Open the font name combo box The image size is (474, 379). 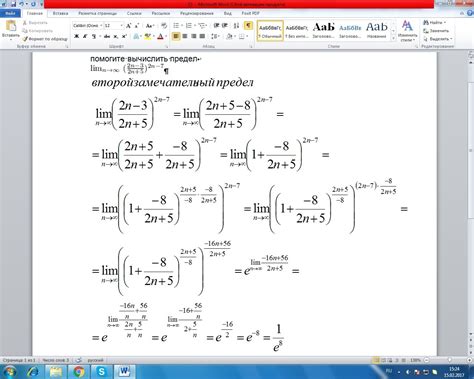pyautogui.click(x=88, y=26)
